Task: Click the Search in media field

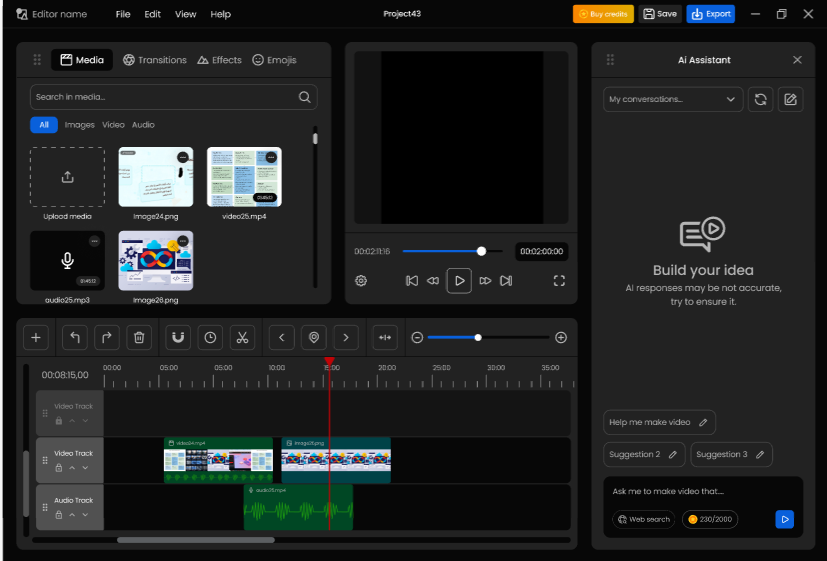Action: point(174,97)
